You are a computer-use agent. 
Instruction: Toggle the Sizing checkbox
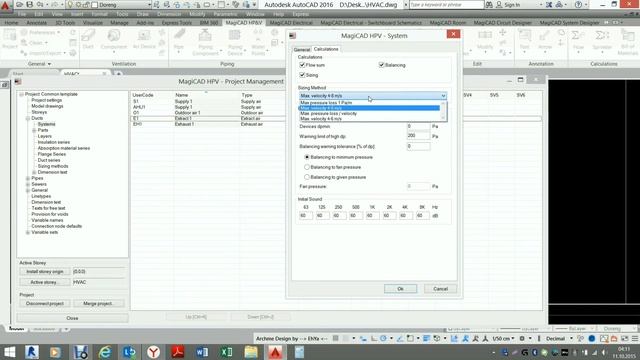click(x=302, y=75)
